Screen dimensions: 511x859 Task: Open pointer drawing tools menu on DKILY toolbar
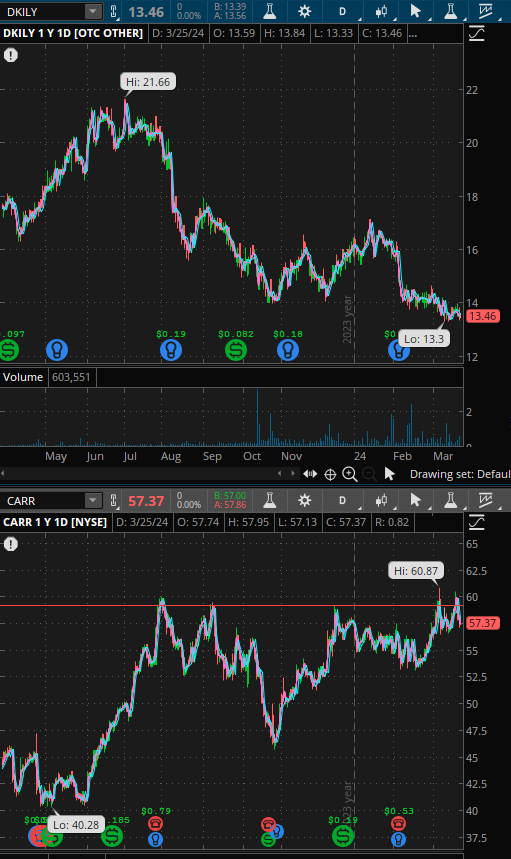click(x=416, y=11)
